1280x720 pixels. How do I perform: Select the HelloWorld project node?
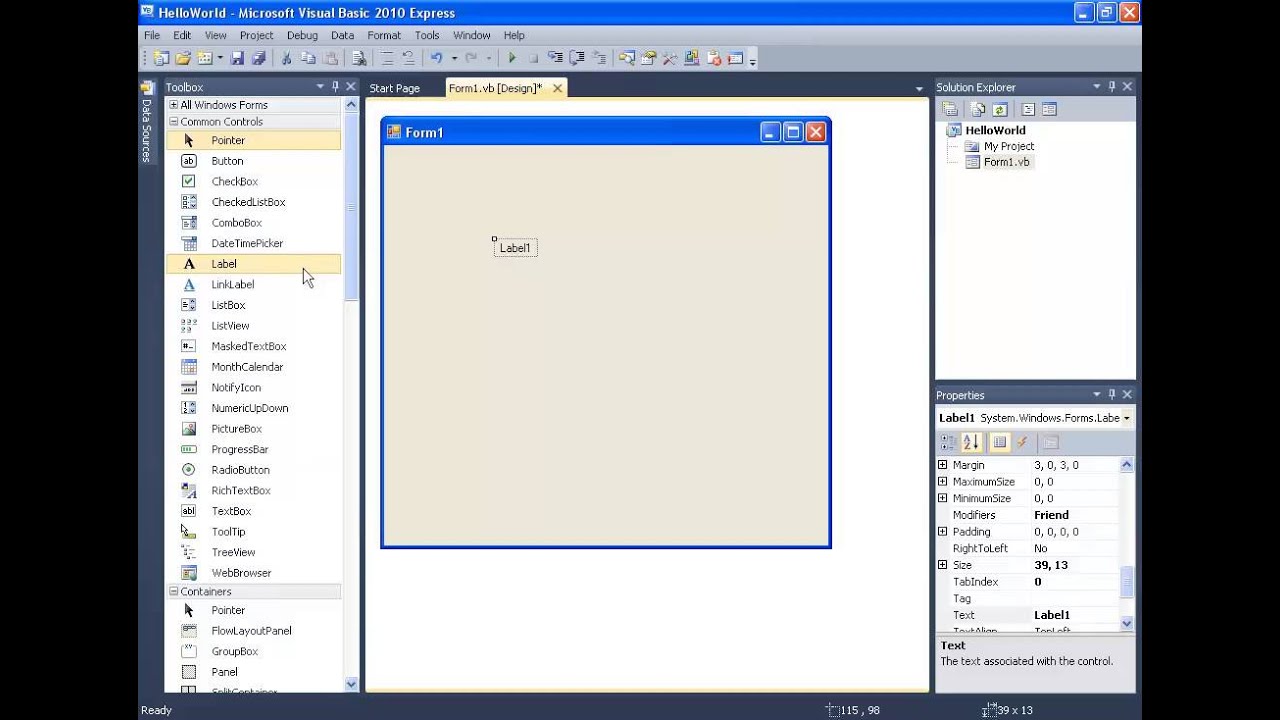pos(995,130)
